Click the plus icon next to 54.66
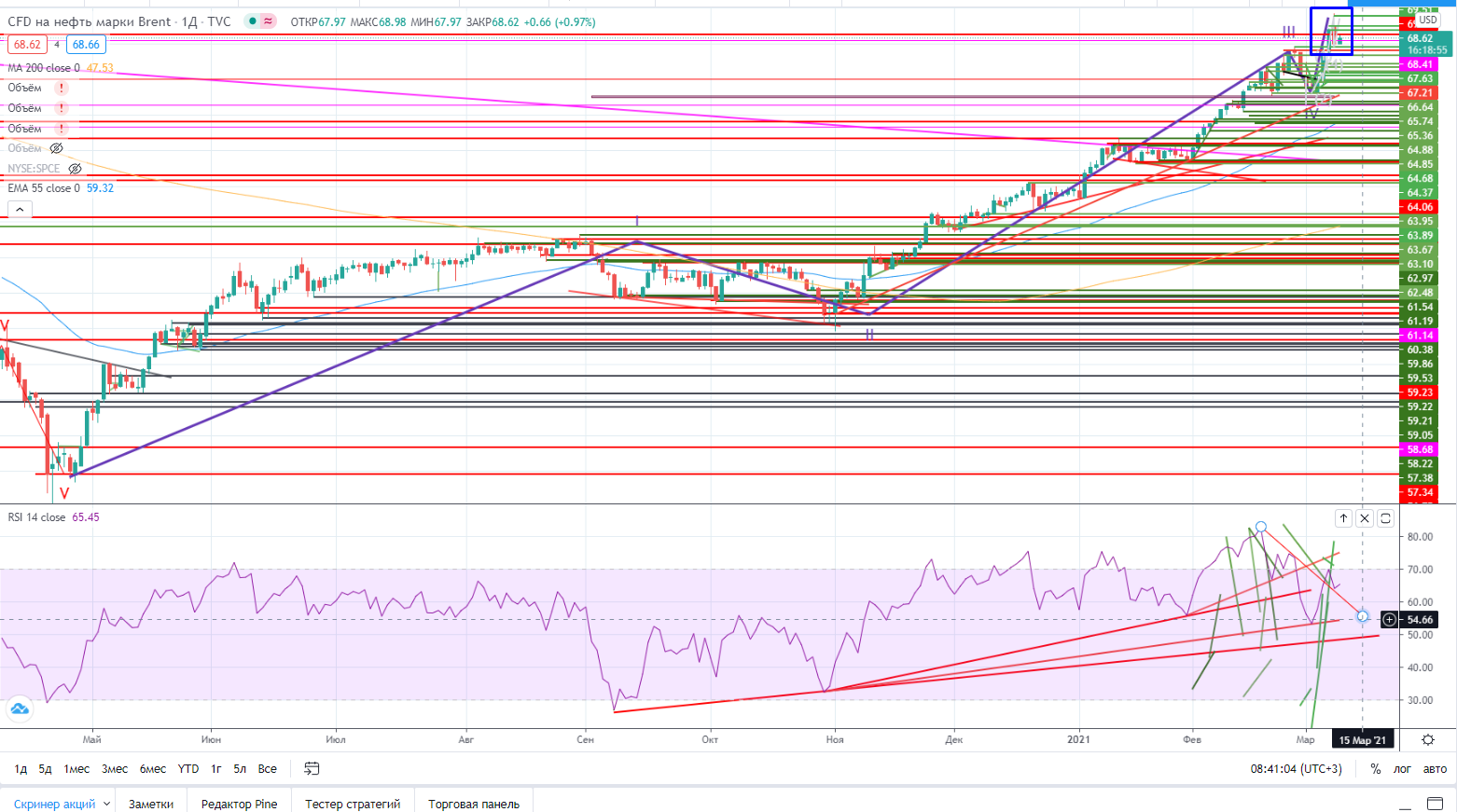Image resolution: width=1457 pixels, height=812 pixels. click(x=1389, y=620)
